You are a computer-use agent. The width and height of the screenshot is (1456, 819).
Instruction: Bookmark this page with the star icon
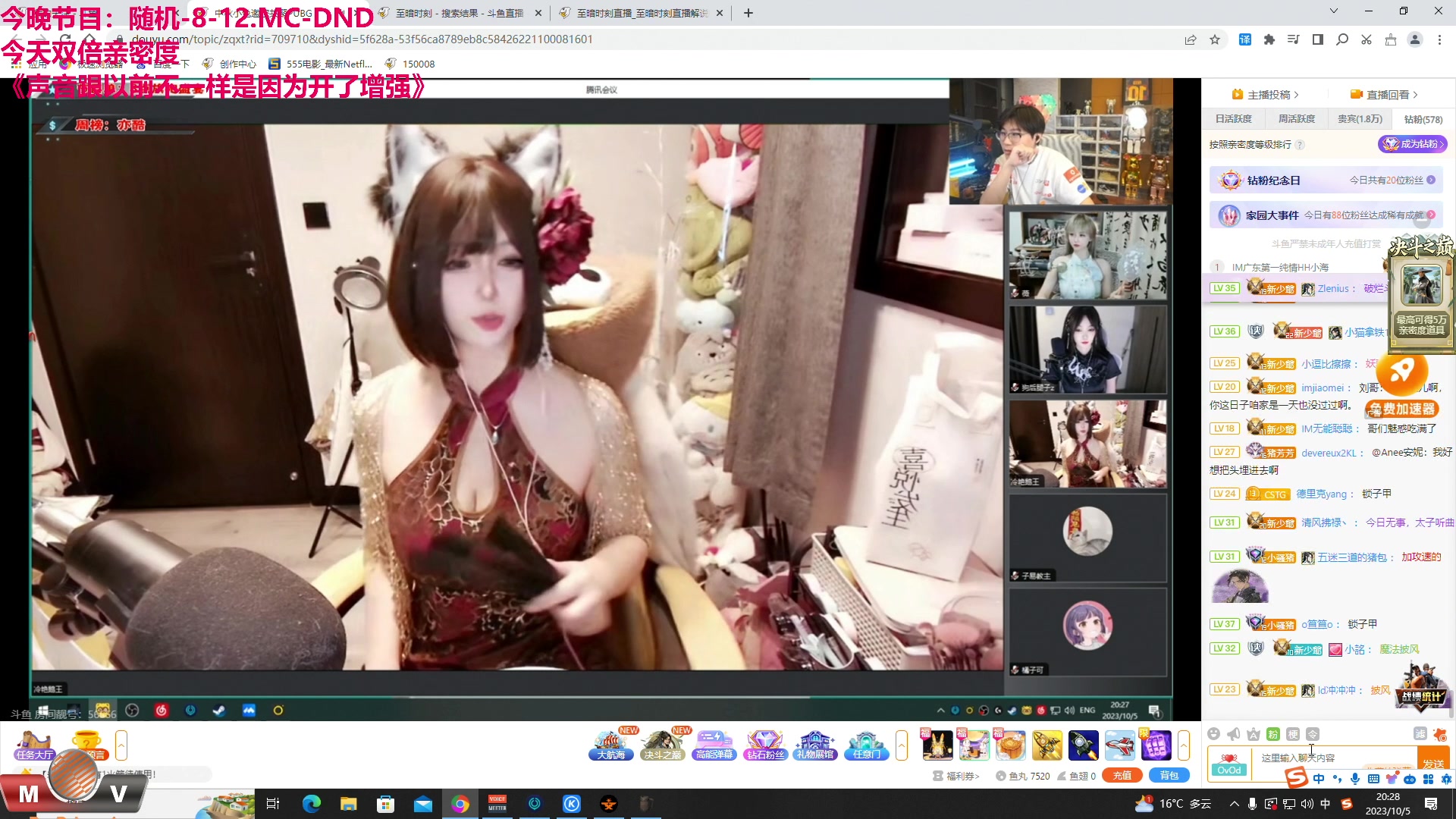(1215, 39)
